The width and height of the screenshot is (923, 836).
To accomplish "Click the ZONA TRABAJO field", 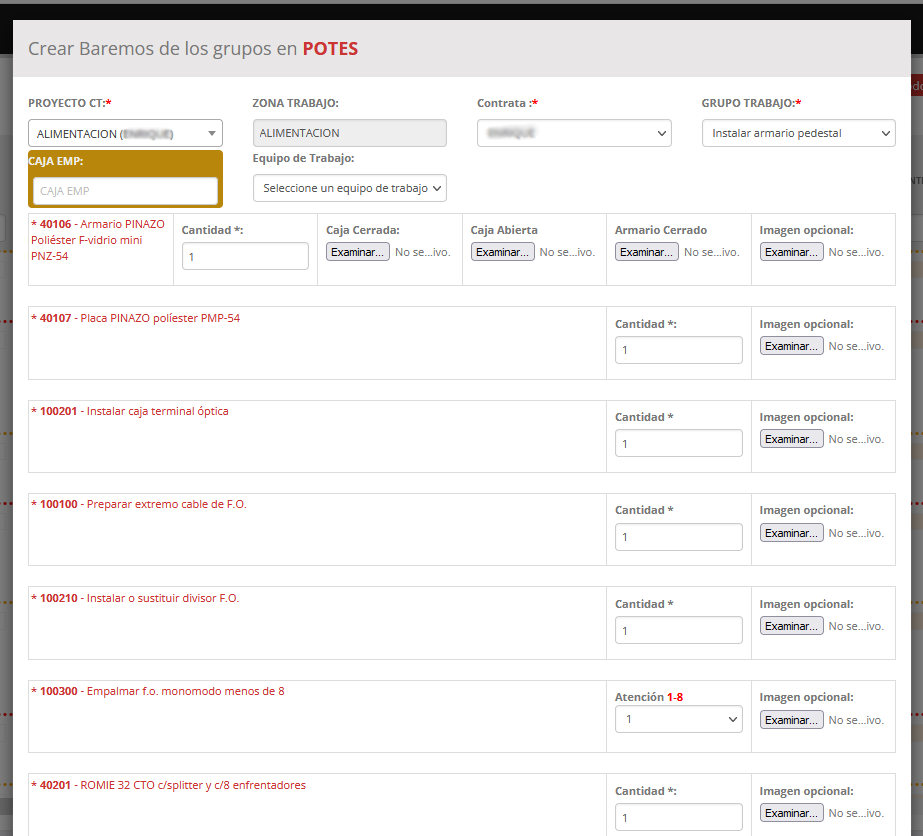I will click(350, 133).
